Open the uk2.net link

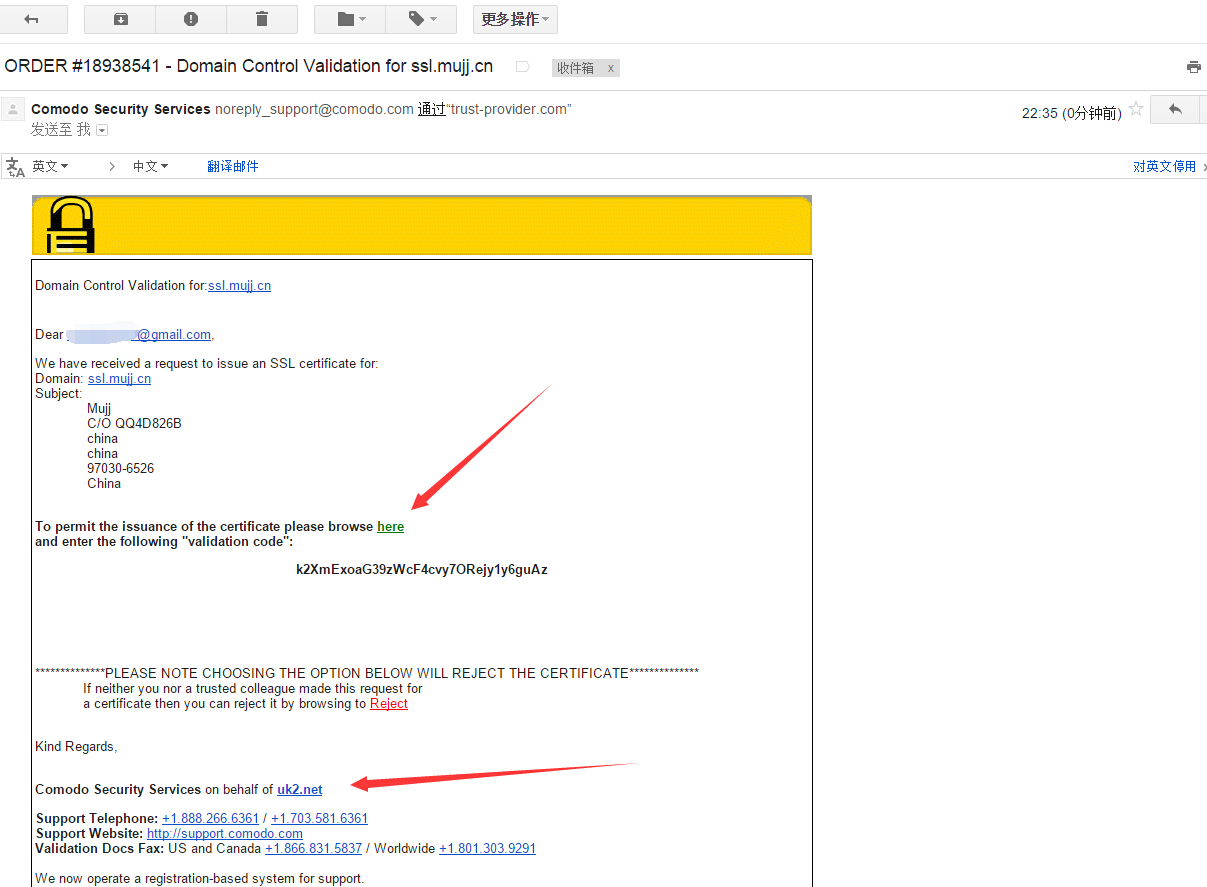point(300,789)
